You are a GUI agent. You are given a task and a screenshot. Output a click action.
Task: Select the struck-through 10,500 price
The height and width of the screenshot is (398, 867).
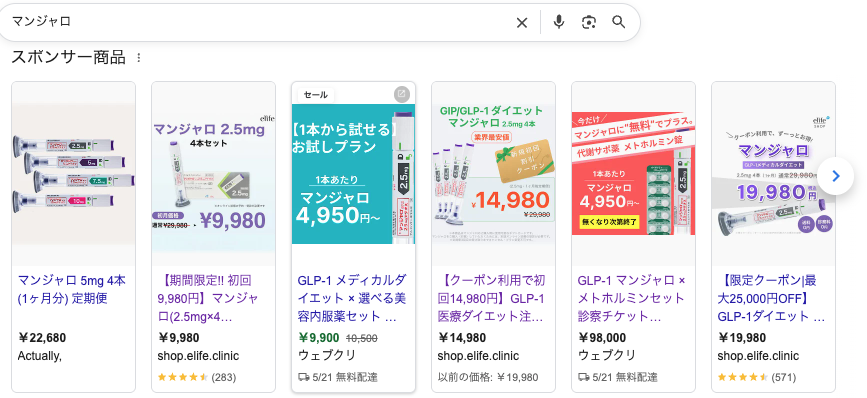click(362, 338)
